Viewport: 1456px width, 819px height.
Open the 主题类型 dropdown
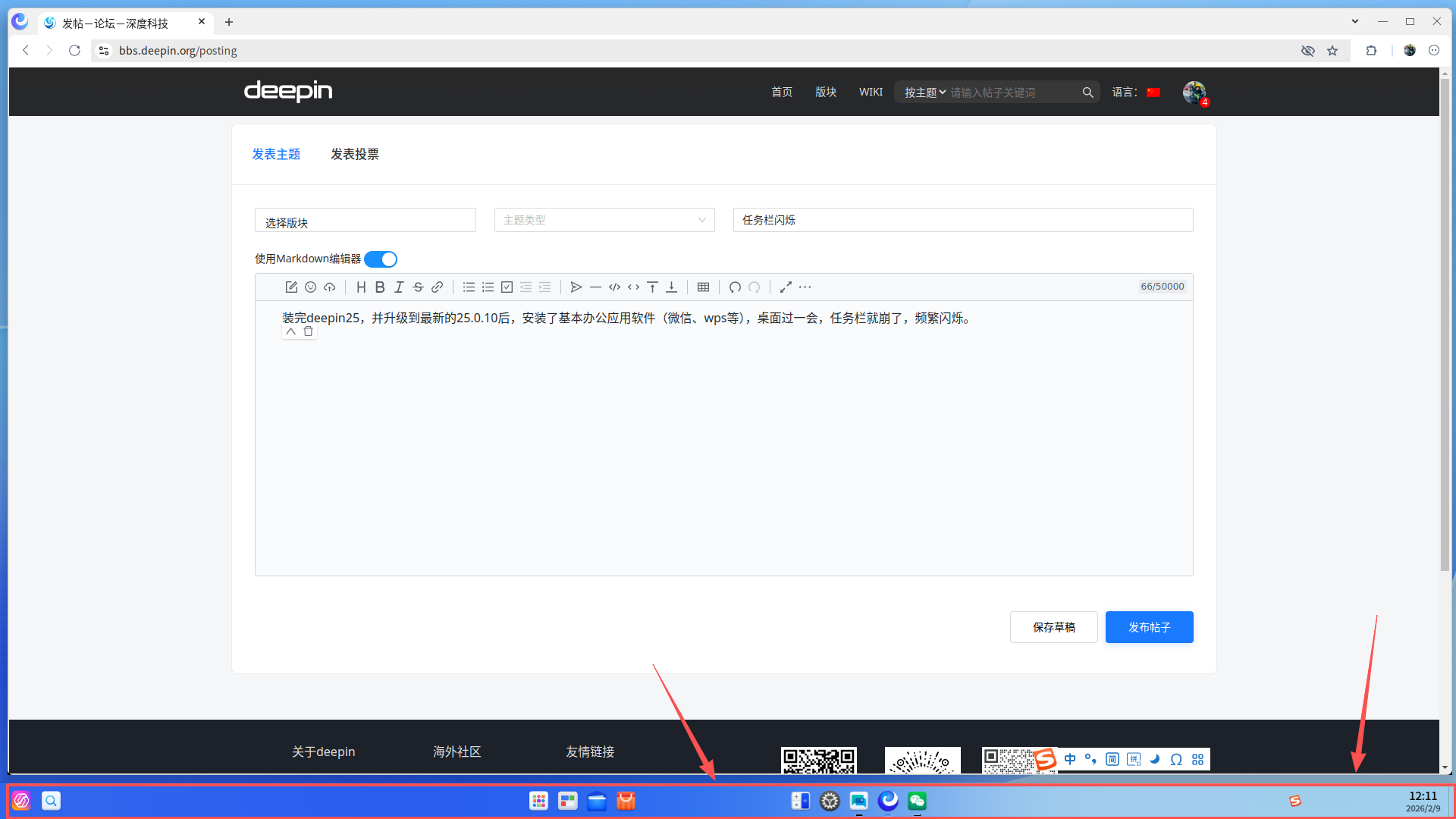[x=604, y=220]
